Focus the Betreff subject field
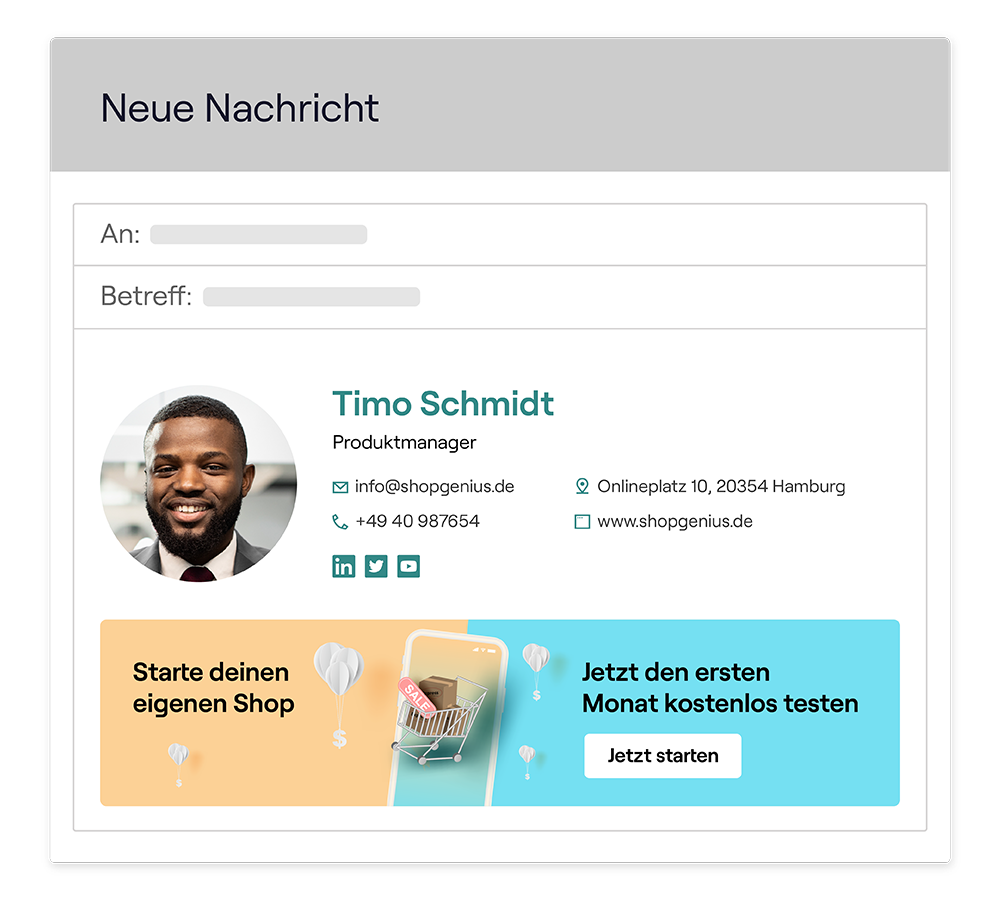The height and width of the screenshot is (900, 1000). 500,297
